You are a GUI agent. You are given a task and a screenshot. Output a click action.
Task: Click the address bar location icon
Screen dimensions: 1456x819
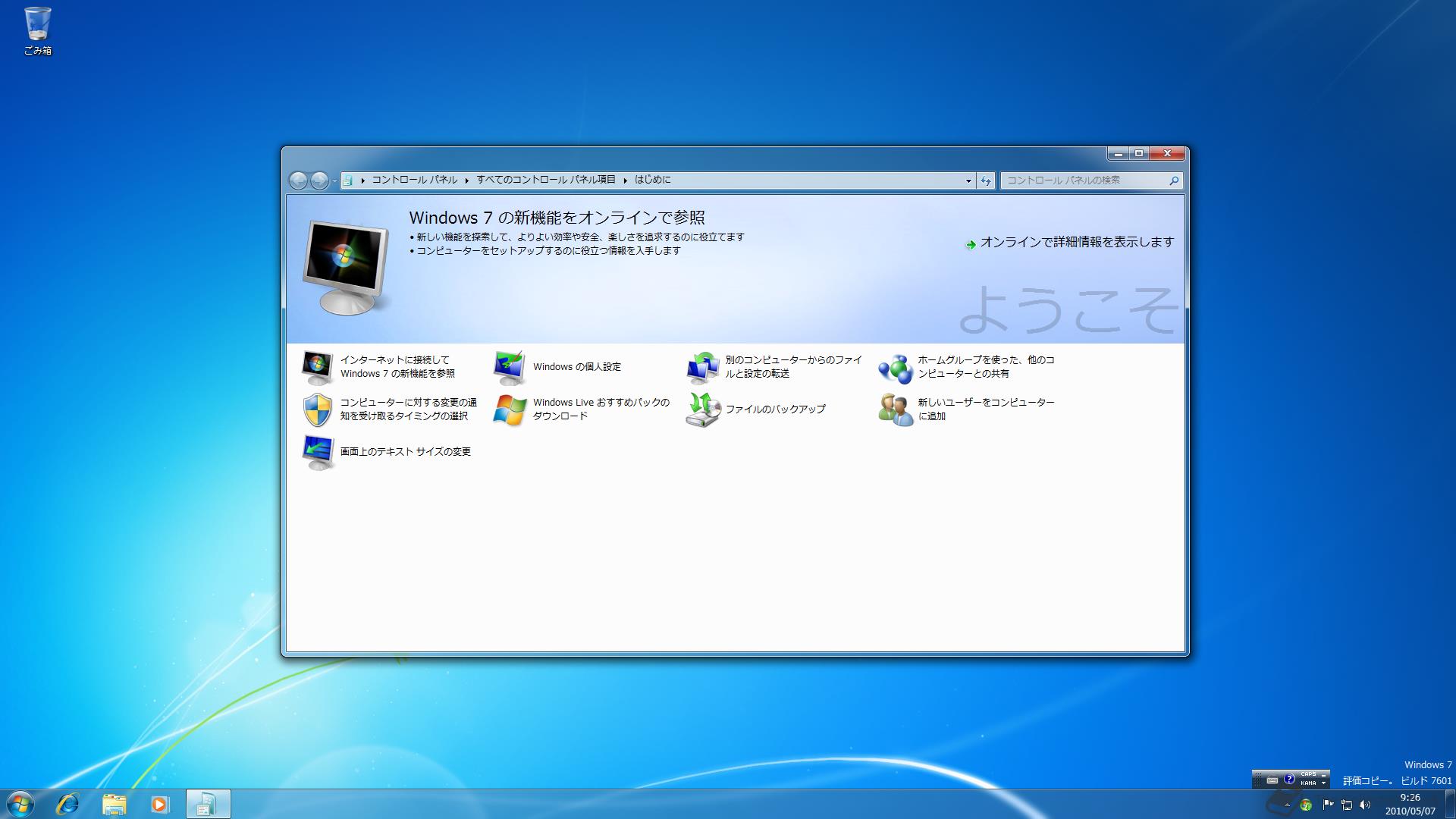click(x=348, y=180)
